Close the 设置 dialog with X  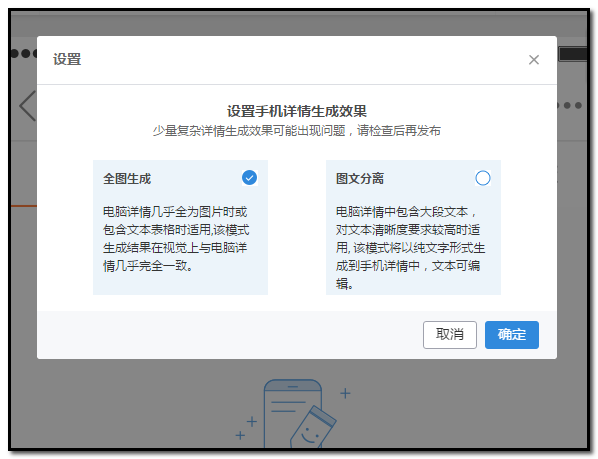point(534,60)
